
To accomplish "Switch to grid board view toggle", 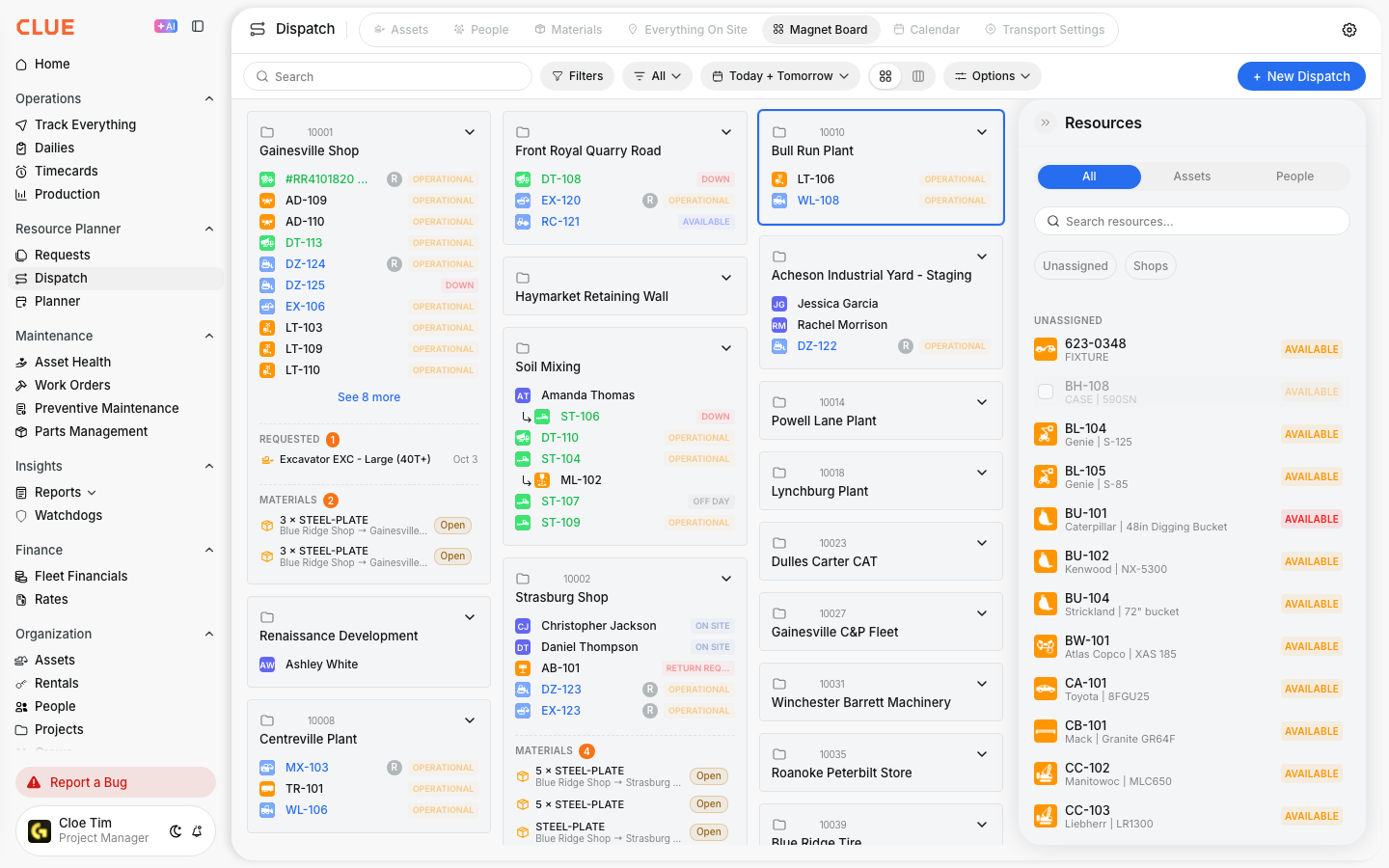I will 885,76.
